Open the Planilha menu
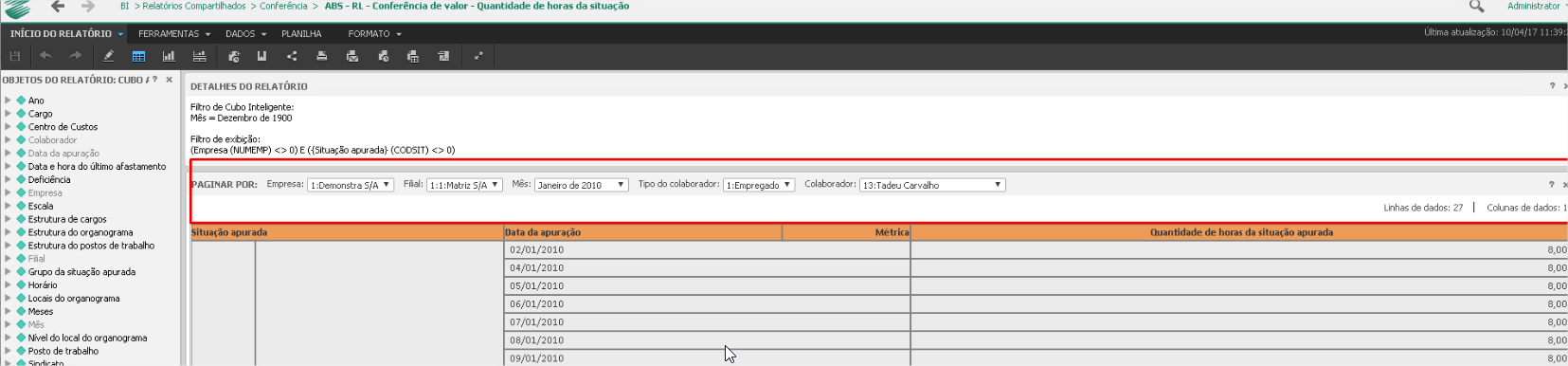1568x366 pixels. [x=301, y=33]
